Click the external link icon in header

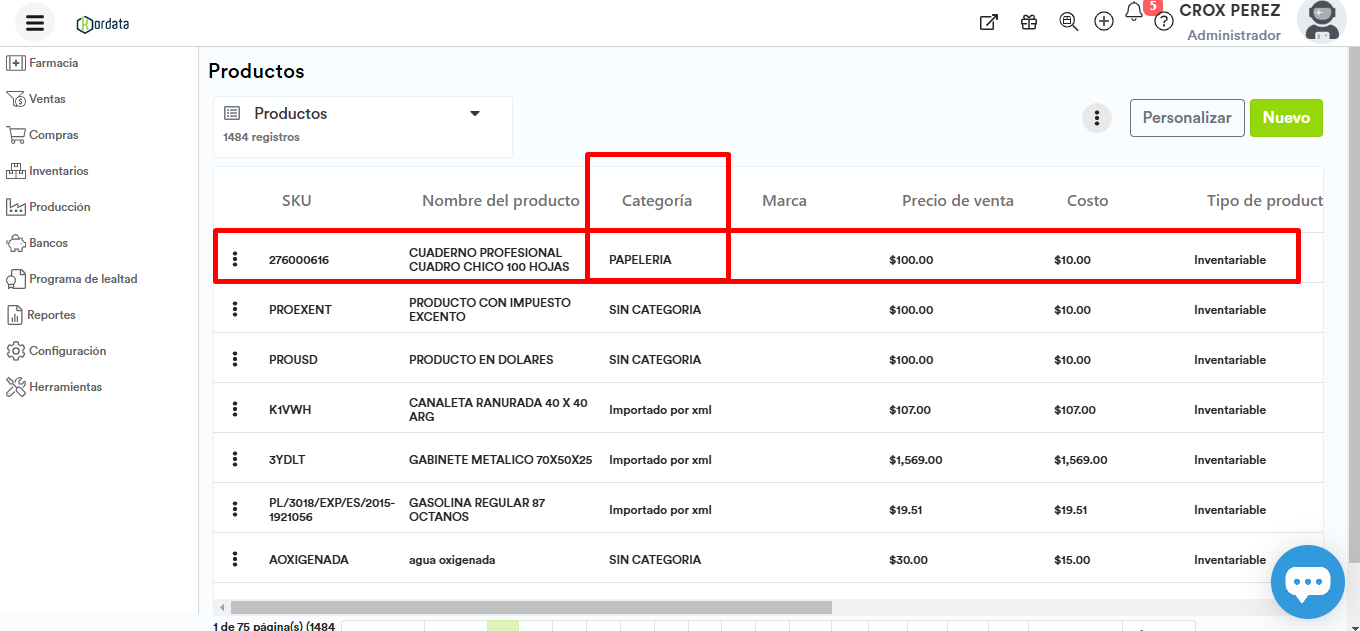click(988, 22)
